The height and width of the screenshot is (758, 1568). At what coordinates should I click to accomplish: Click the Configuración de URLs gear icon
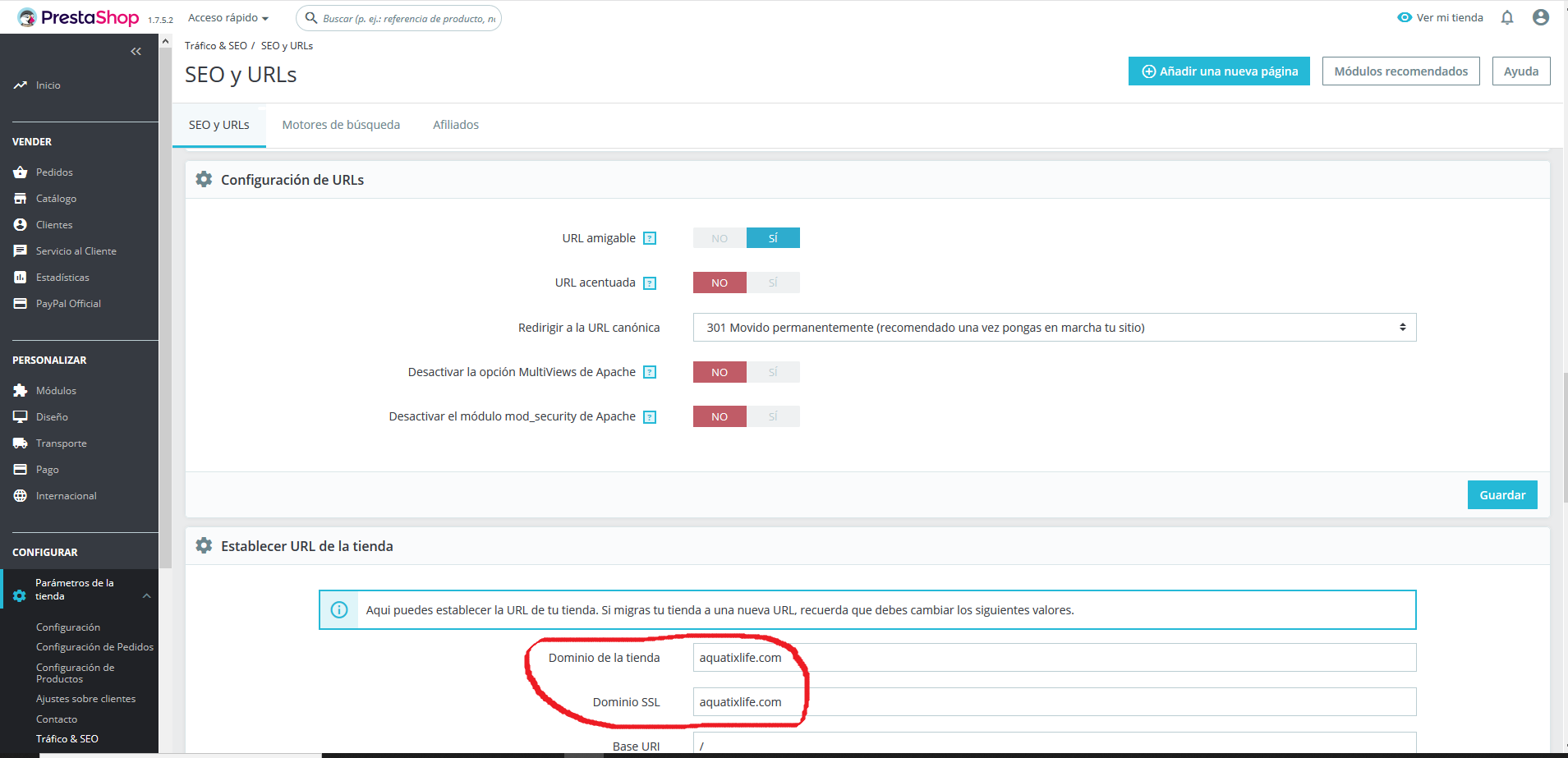[204, 179]
